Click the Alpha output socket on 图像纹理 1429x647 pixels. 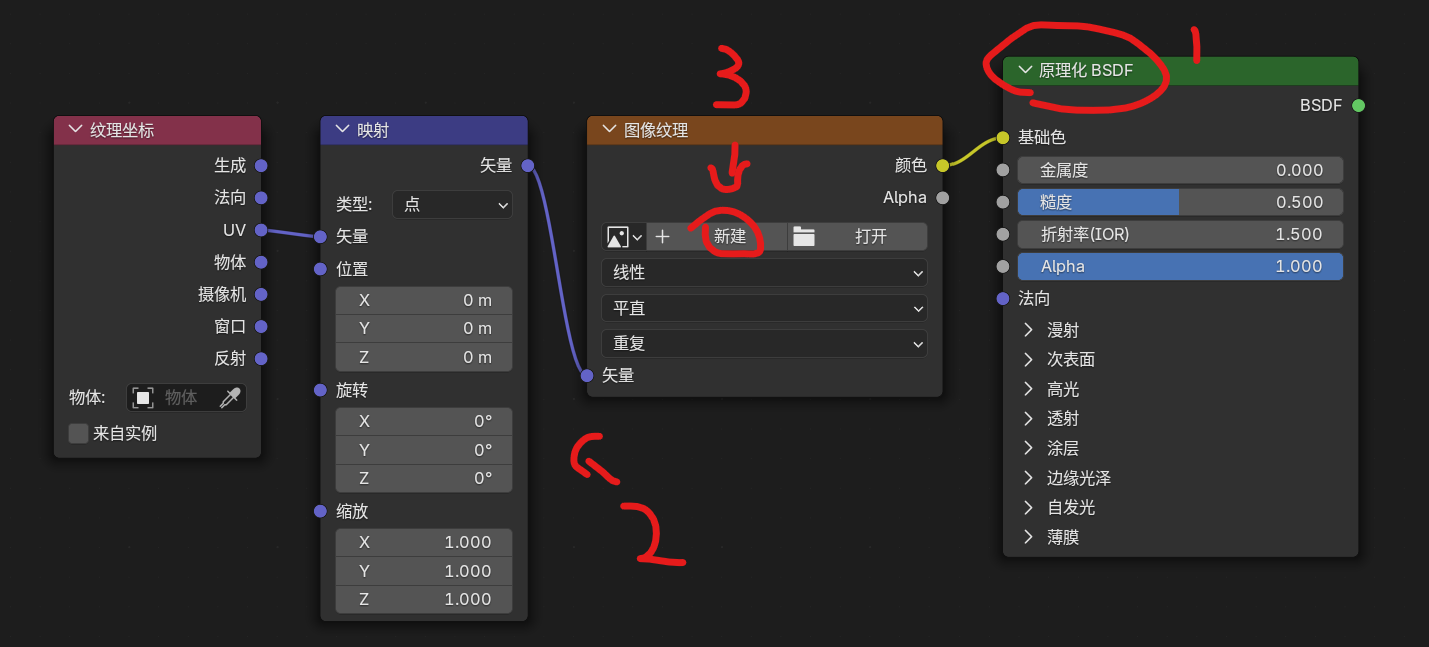[942, 197]
